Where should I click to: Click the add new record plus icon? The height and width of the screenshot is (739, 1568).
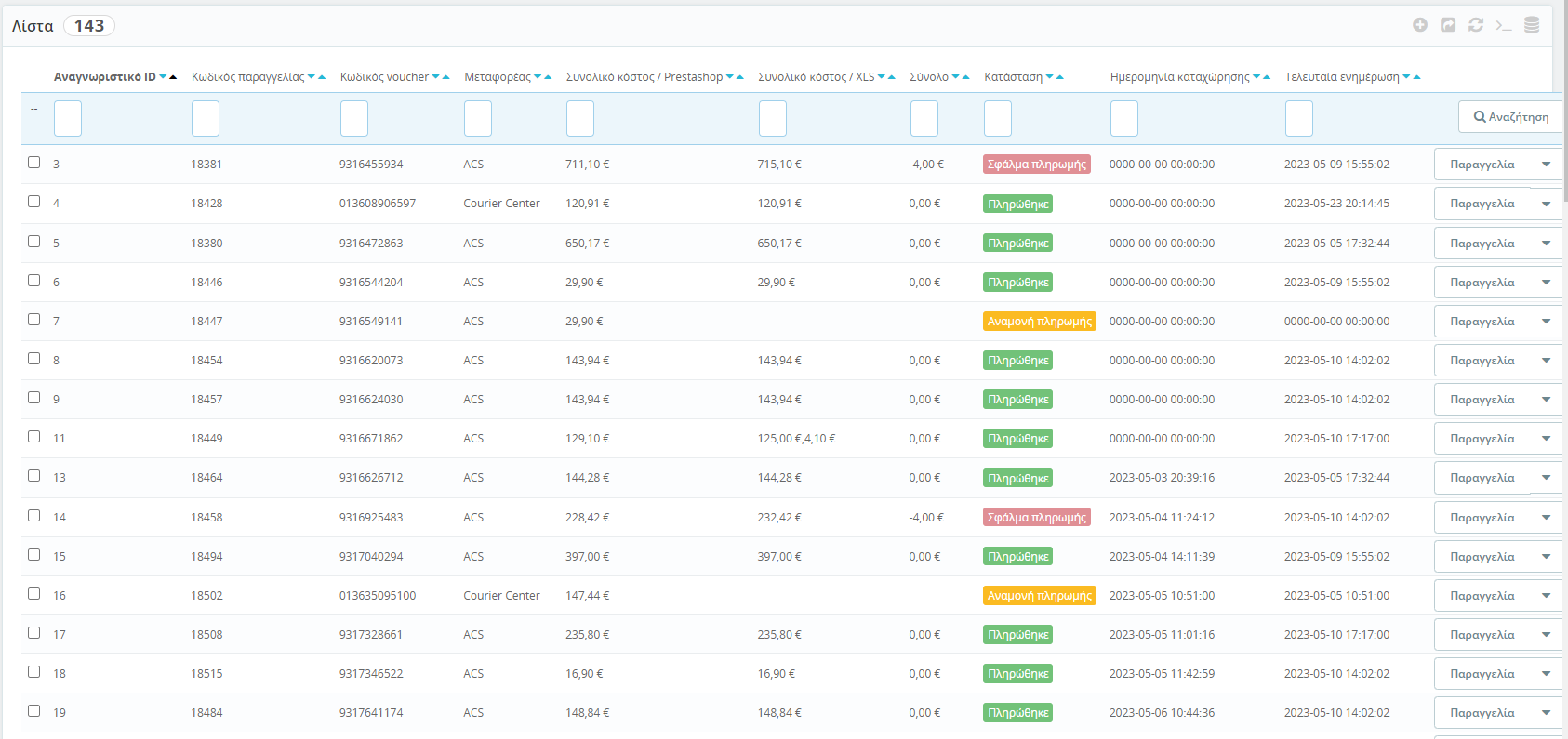[x=1419, y=25]
